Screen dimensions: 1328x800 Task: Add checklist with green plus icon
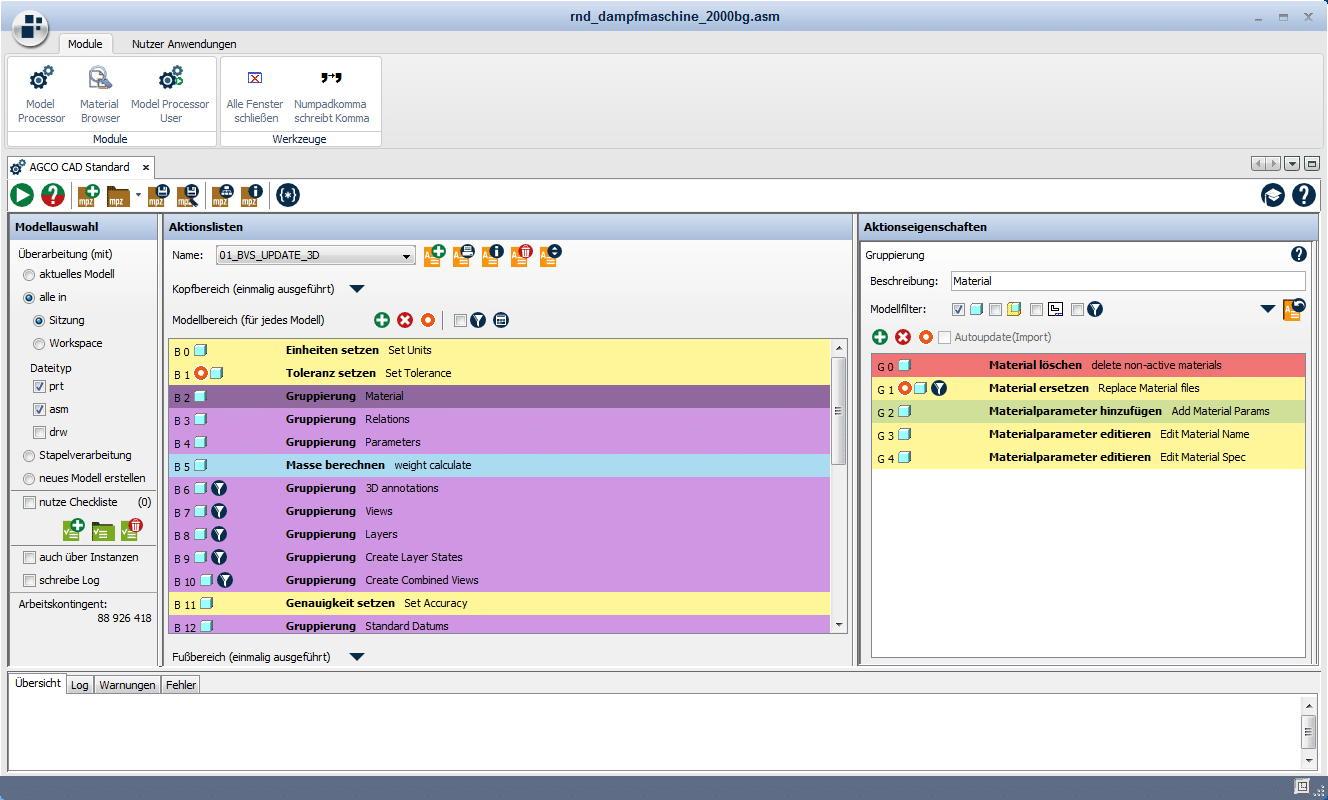[x=73, y=530]
